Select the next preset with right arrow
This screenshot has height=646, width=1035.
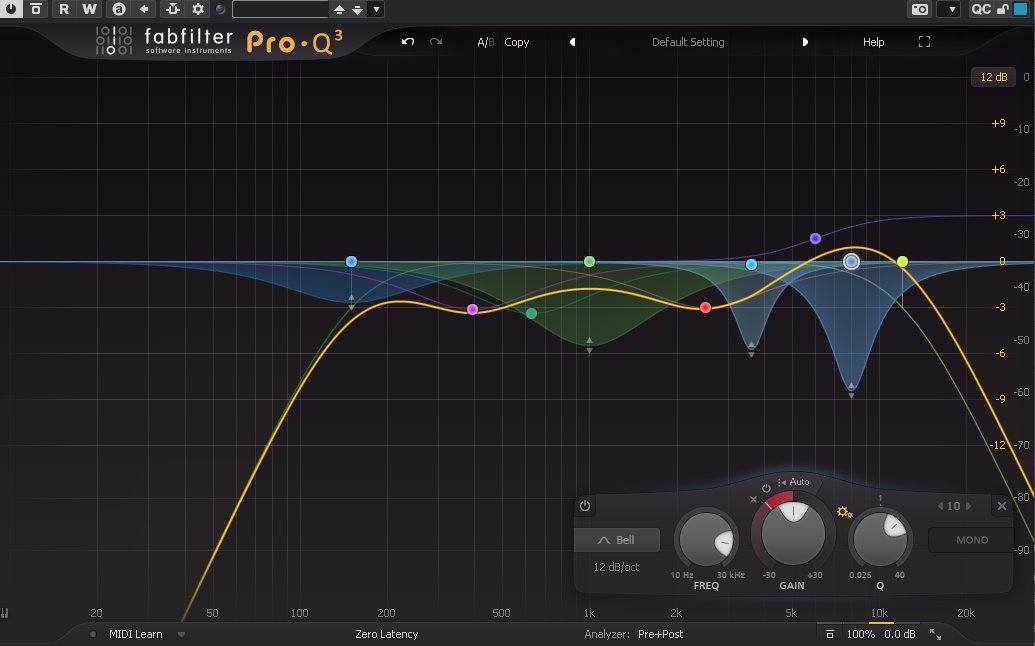coord(805,42)
